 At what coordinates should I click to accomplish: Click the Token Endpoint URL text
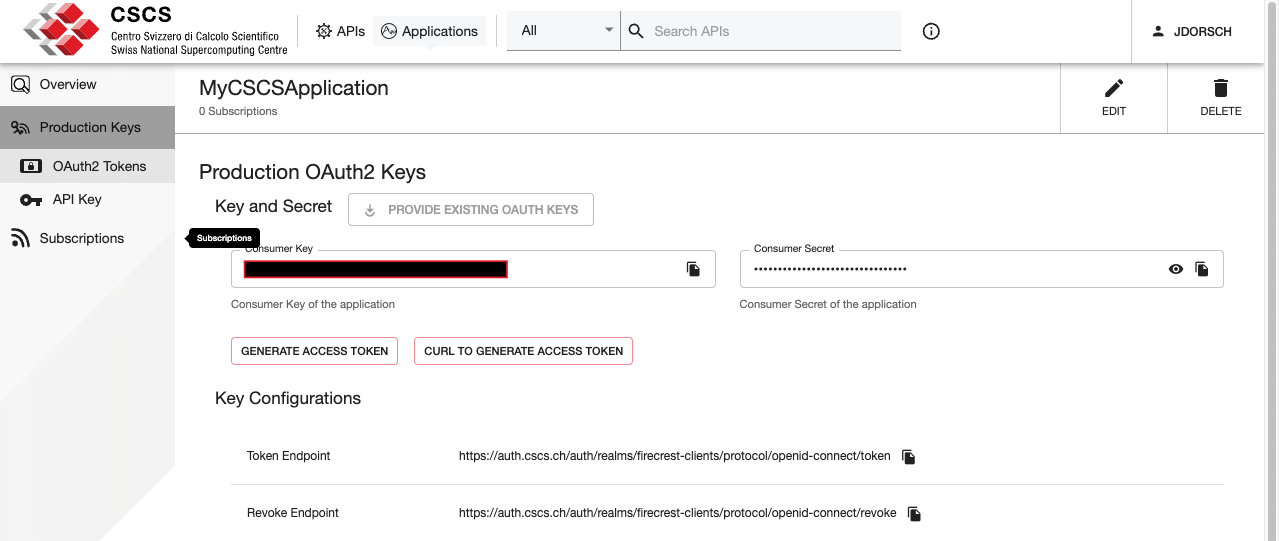click(674, 456)
